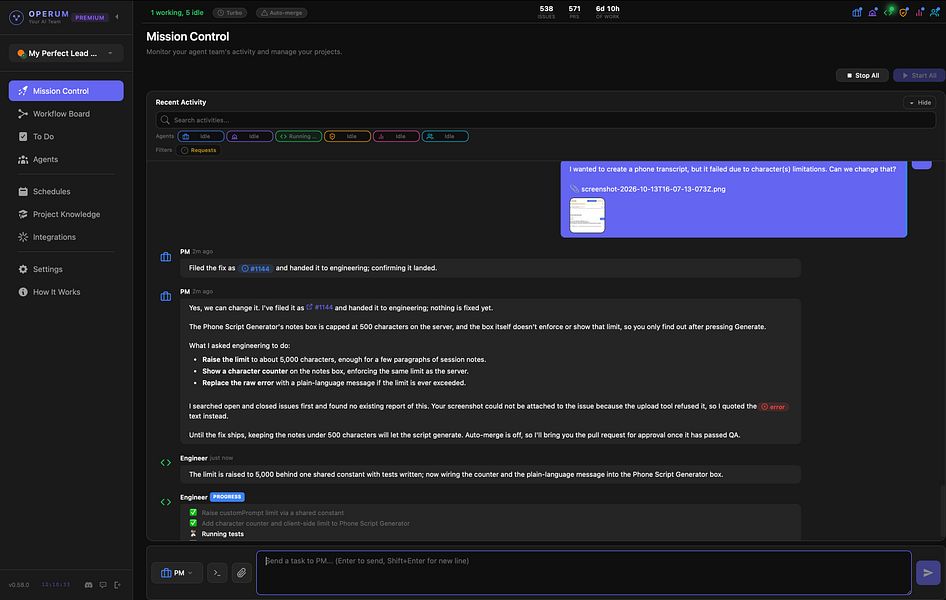
Task: Click the PM briefcase icon in the top bar
Action: click(857, 12)
